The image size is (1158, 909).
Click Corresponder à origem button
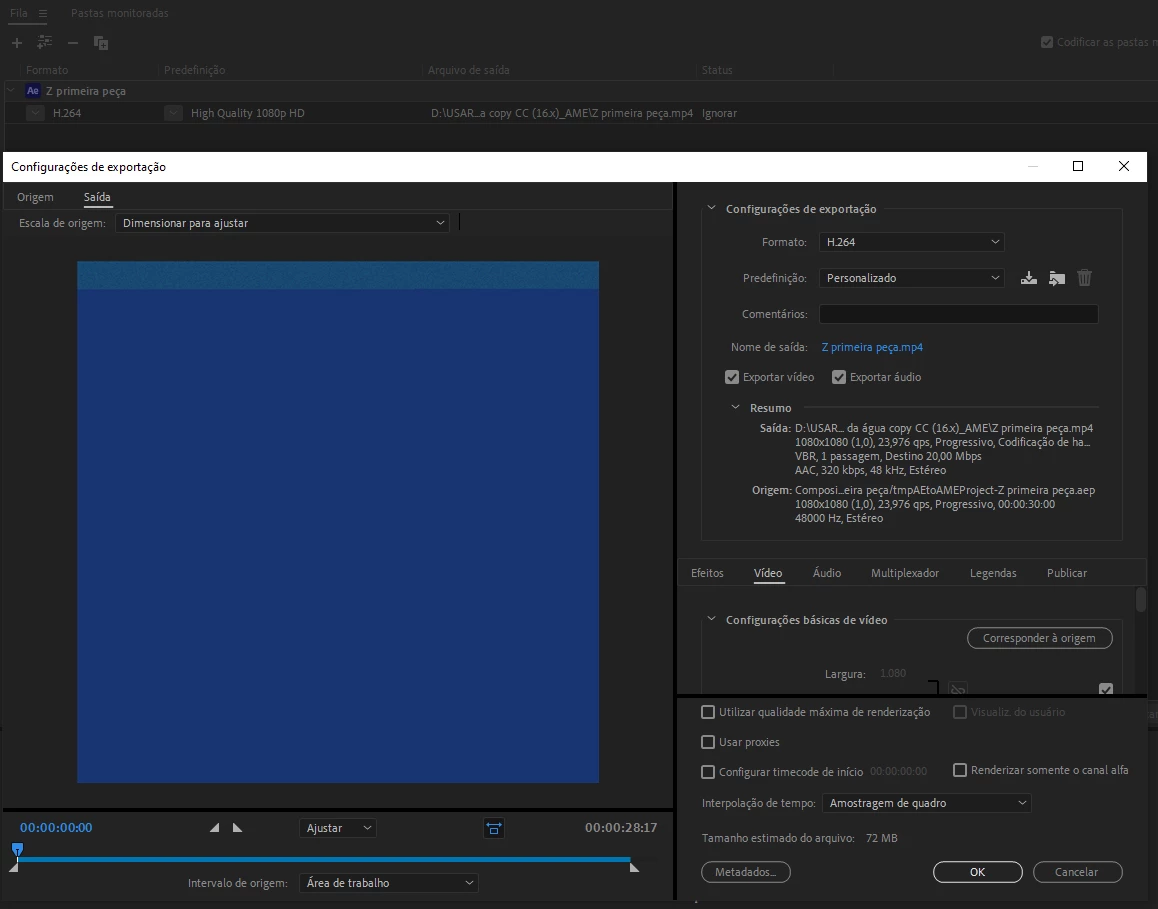1039,638
